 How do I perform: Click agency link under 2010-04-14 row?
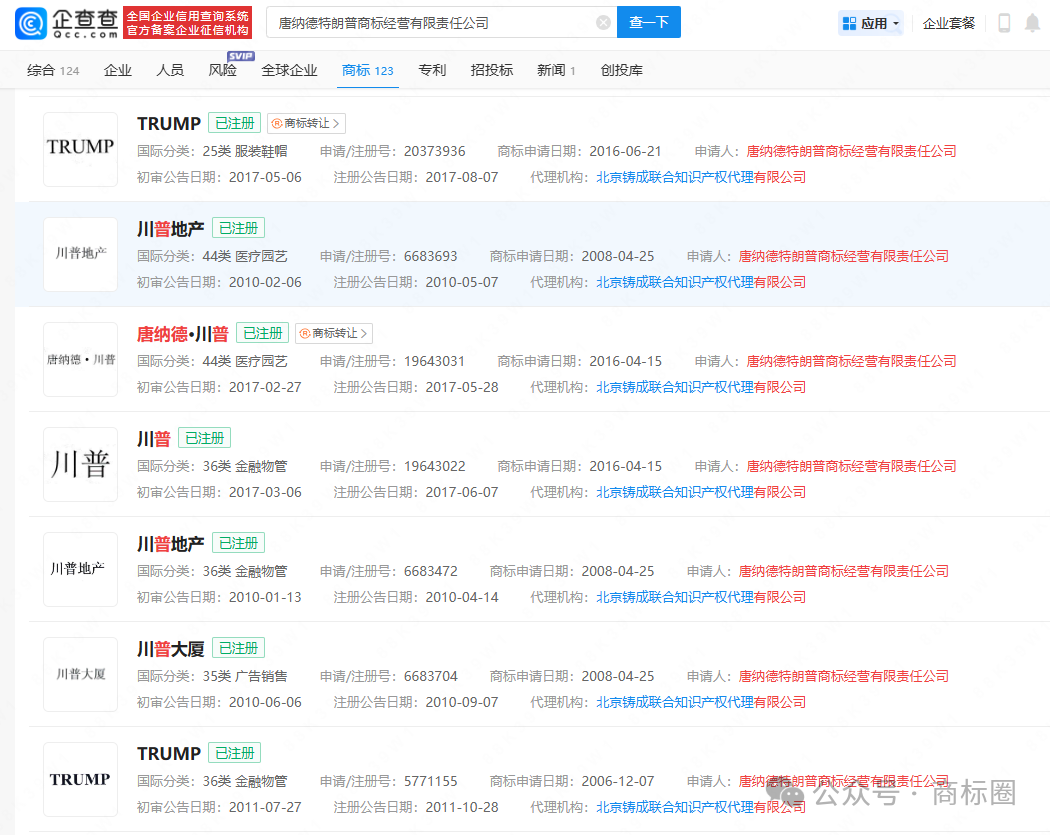pyautogui.click(x=701, y=598)
